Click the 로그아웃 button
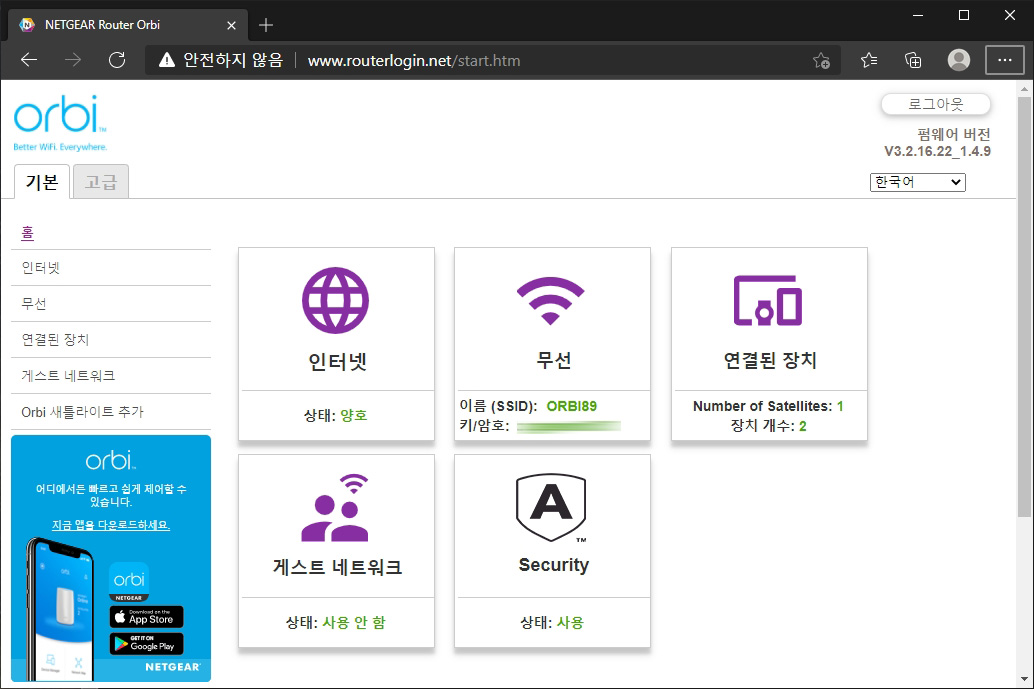 936,104
